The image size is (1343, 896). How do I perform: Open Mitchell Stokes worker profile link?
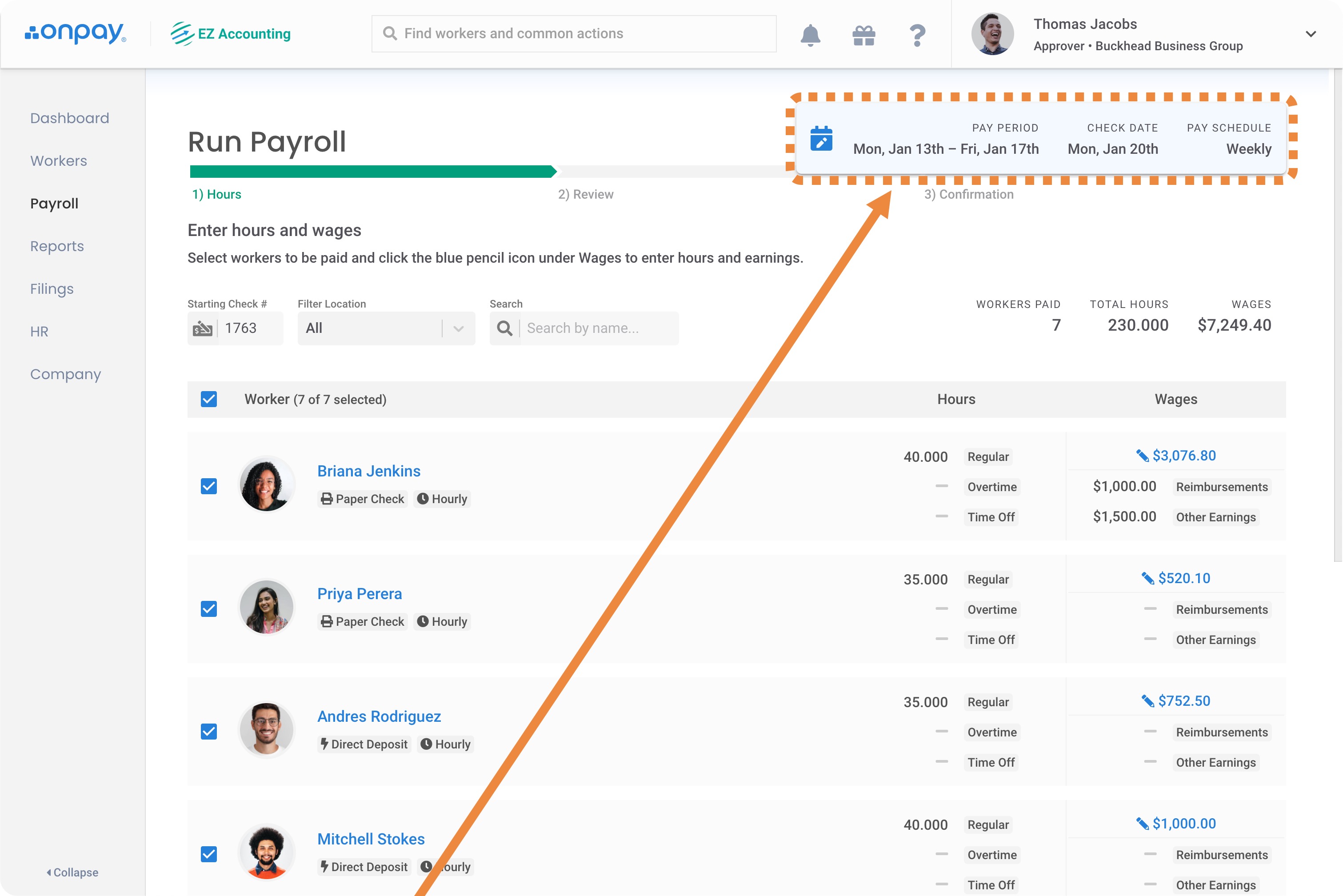click(x=371, y=839)
